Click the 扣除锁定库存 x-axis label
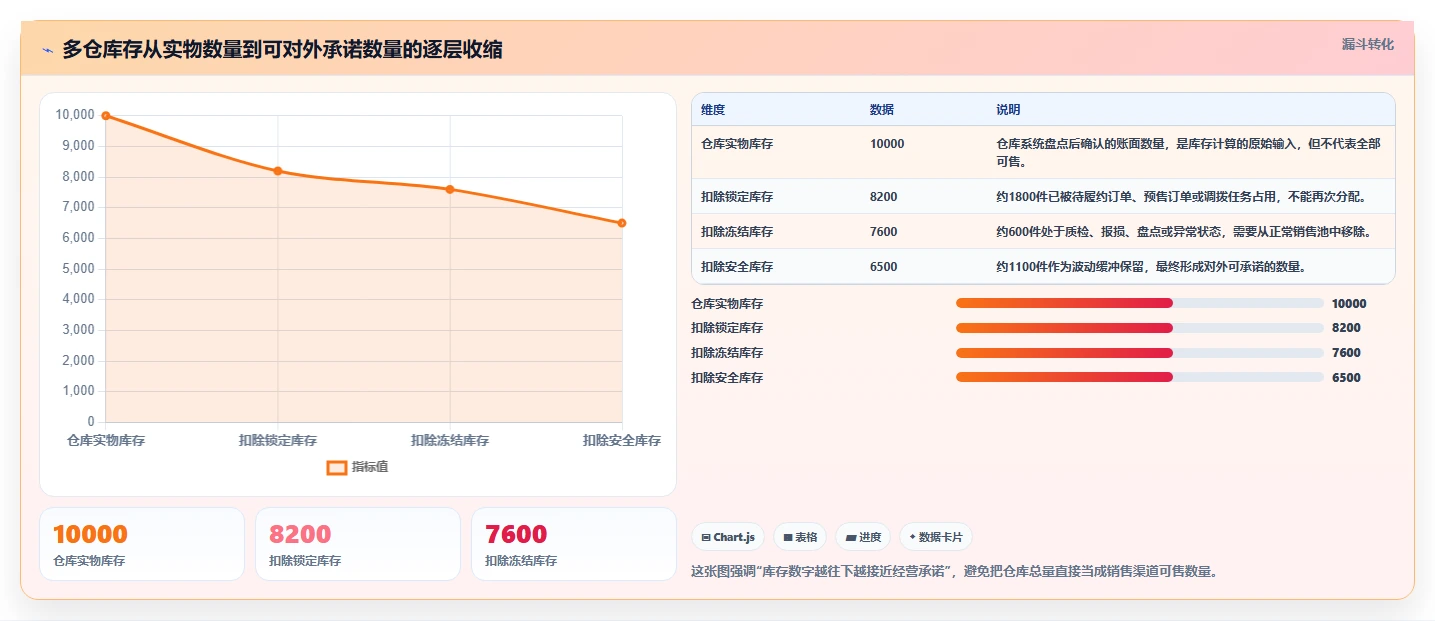1435x621 pixels. pos(278,440)
